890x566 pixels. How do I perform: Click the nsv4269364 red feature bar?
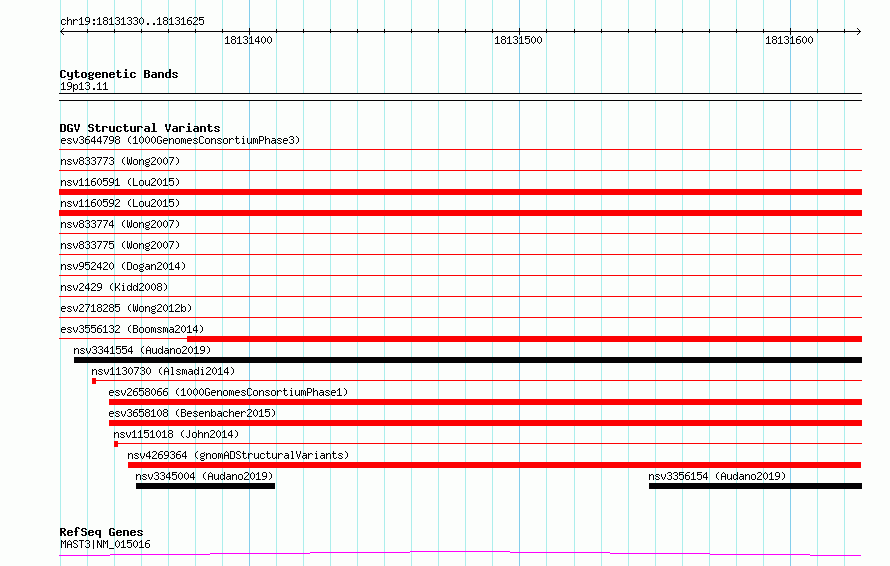[494, 465]
